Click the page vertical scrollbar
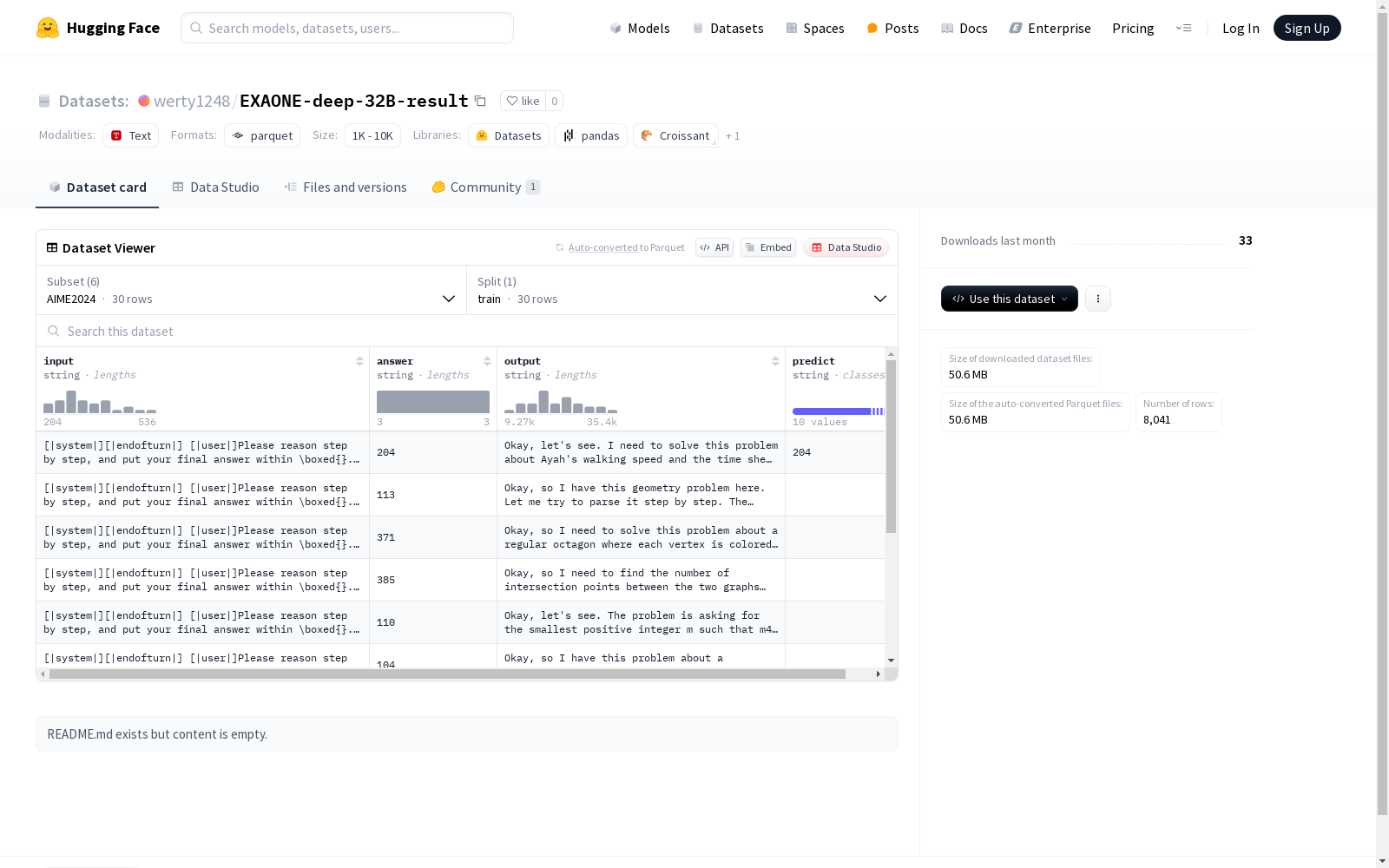Image resolution: width=1389 pixels, height=868 pixels. click(x=1382, y=415)
